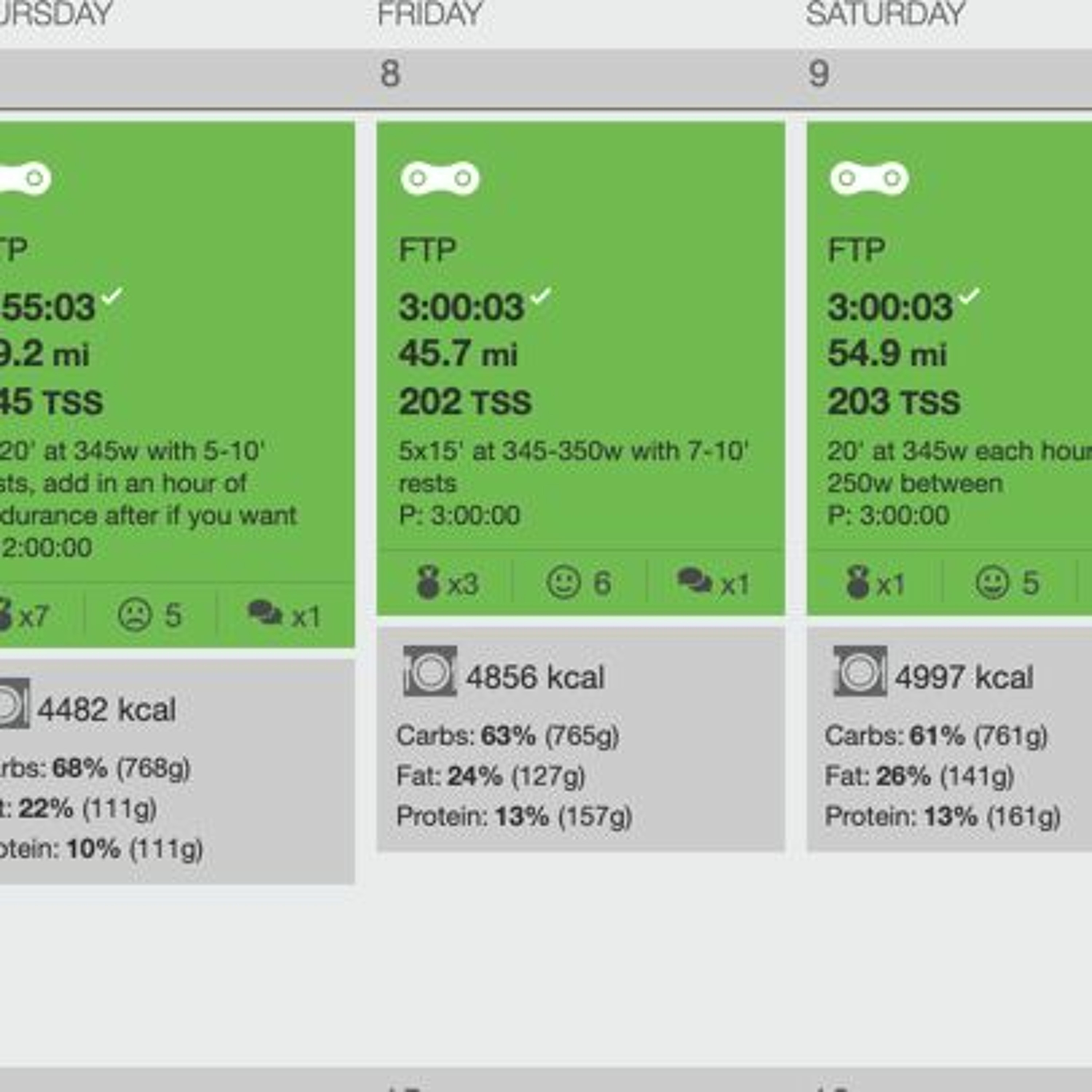
Task: Open Friday's FTP workout title
Action: [x=427, y=250]
